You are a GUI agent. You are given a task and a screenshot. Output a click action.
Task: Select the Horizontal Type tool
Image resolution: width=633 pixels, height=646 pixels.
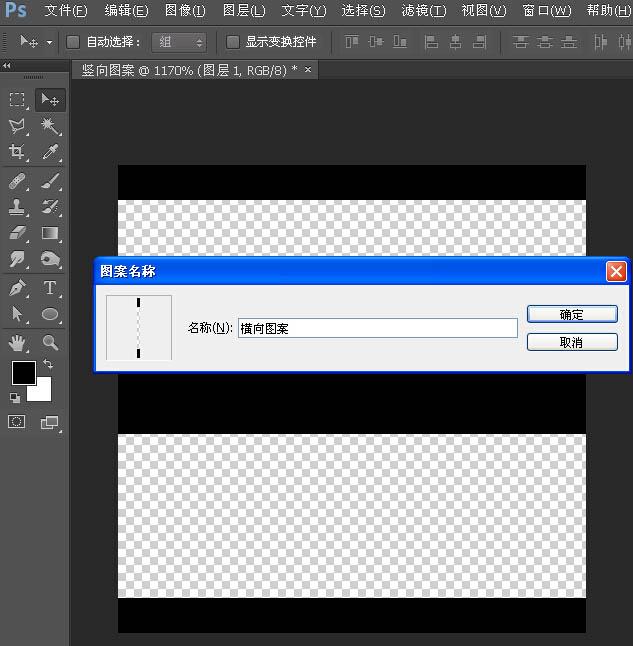click(x=50, y=288)
